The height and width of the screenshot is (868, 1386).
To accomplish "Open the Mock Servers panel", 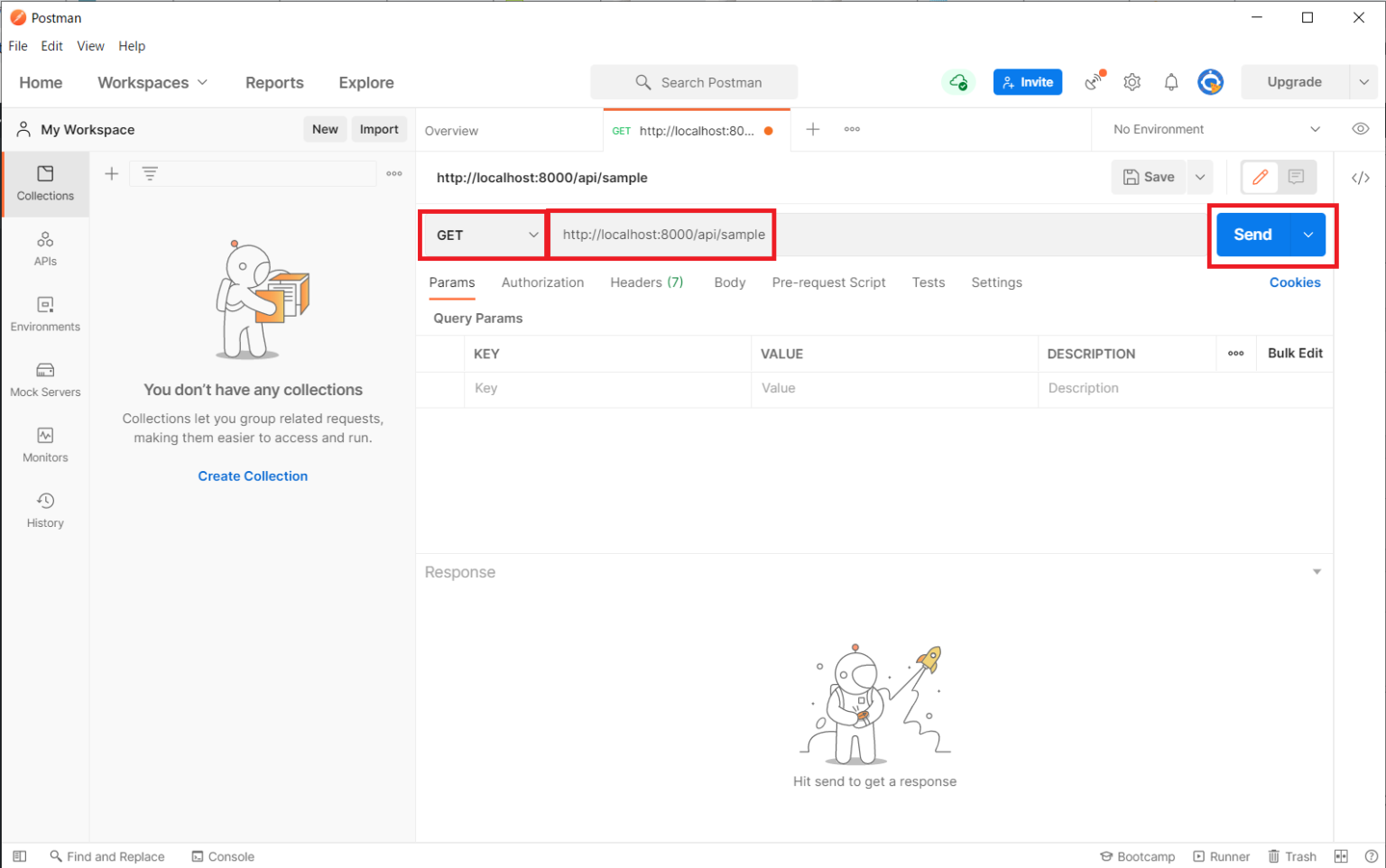I will click(x=44, y=379).
